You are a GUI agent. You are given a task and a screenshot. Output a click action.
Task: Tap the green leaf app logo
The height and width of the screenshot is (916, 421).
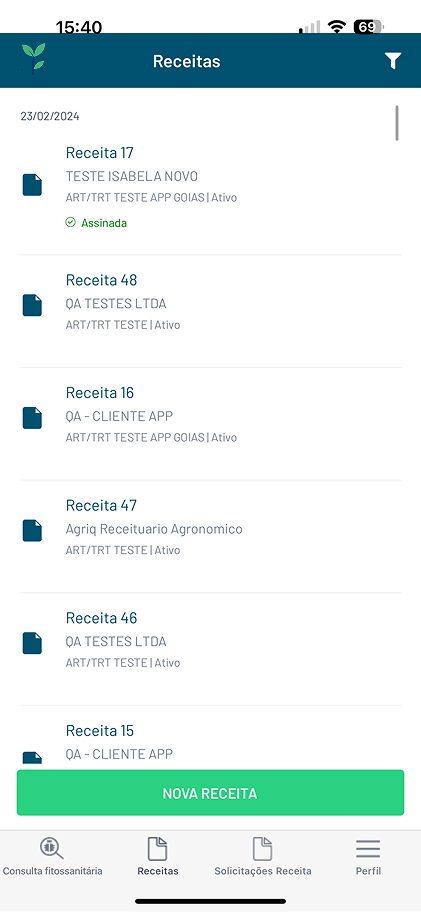click(x=33, y=57)
